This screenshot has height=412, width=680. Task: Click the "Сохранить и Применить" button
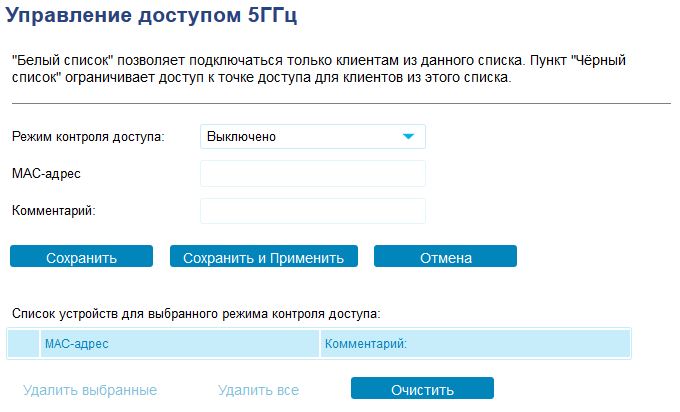[x=264, y=257]
